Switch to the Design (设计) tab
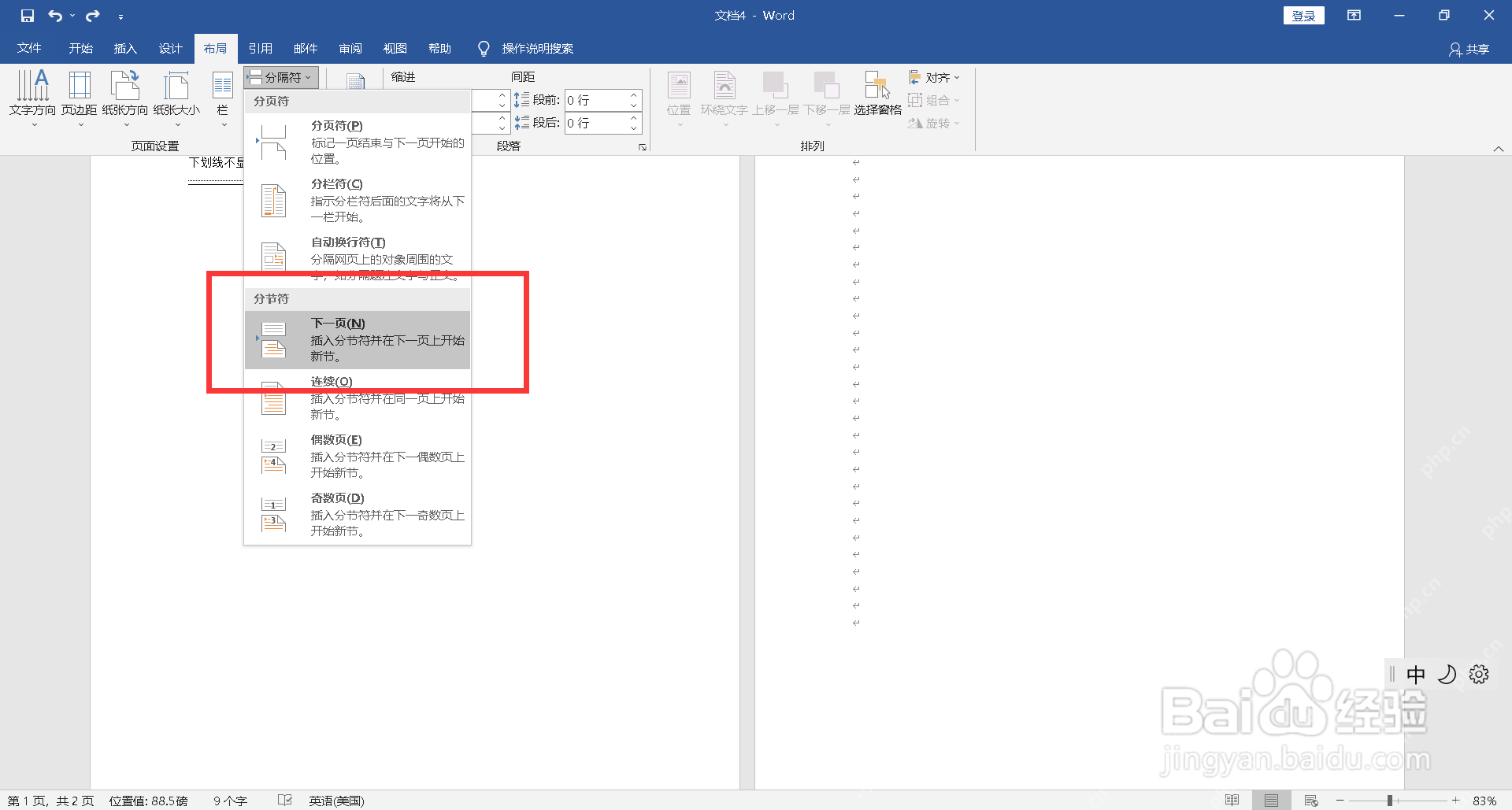 pyautogui.click(x=170, y=49)
